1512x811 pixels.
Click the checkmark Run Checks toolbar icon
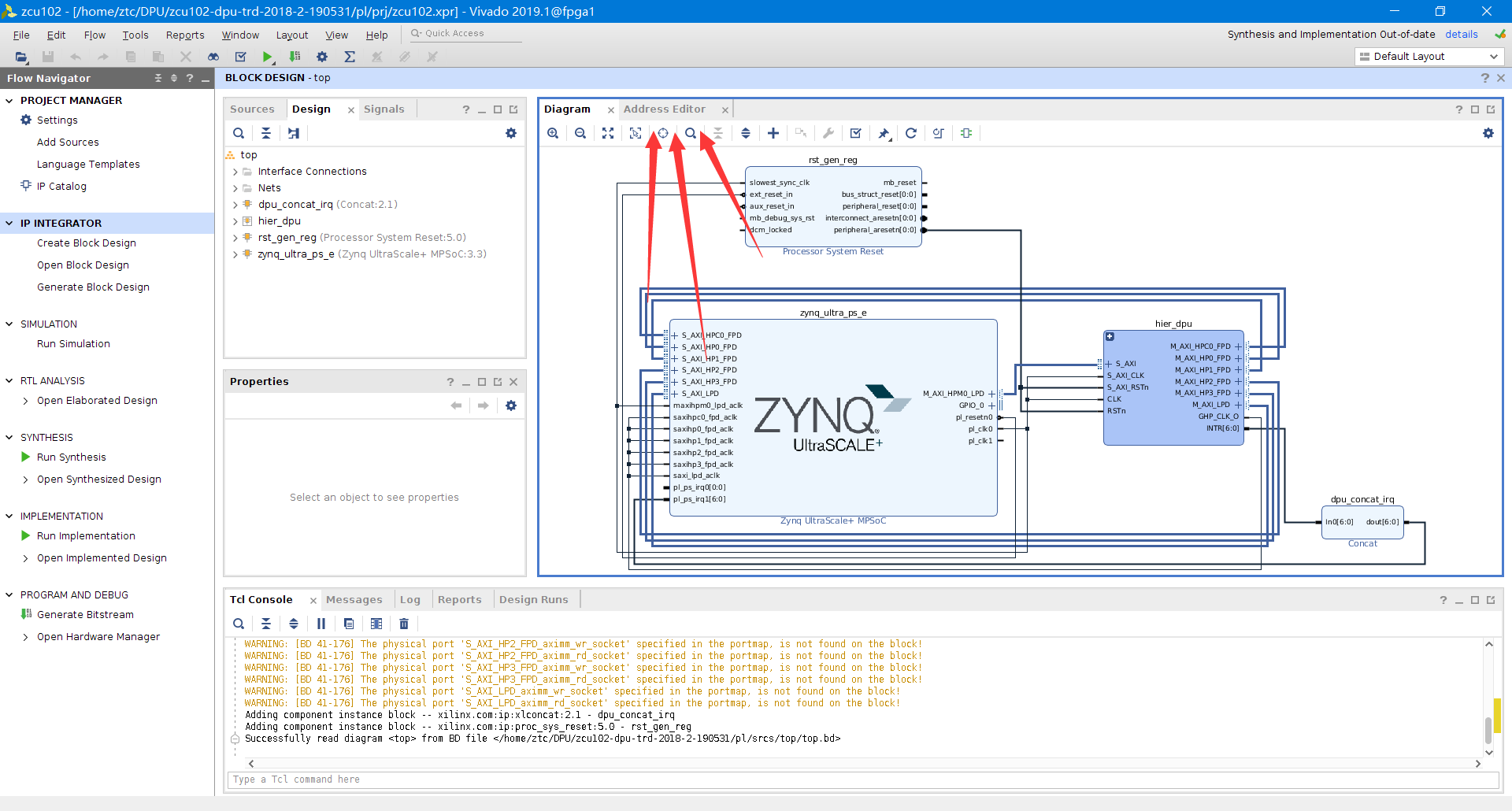pyautogui.click(x=241, y=57)
